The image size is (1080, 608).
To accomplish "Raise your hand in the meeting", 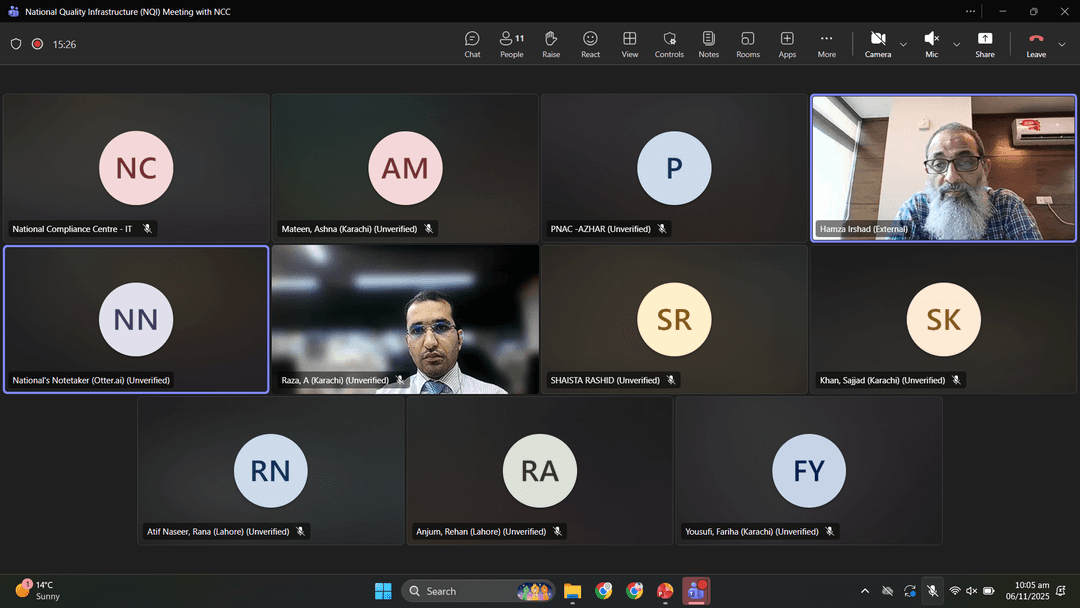I will [551, 44].
